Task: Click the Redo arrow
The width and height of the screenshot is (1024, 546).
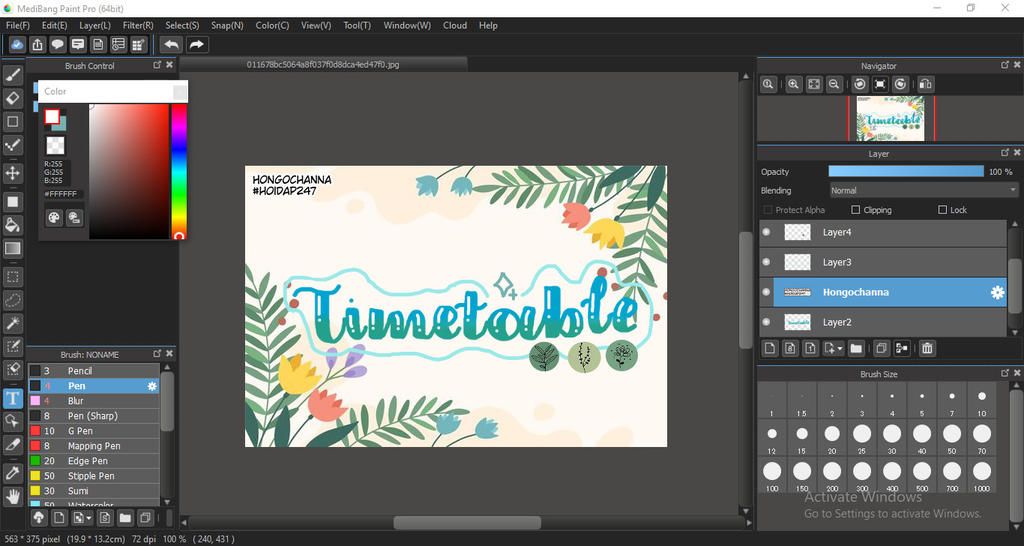Action: coord(196,44)
